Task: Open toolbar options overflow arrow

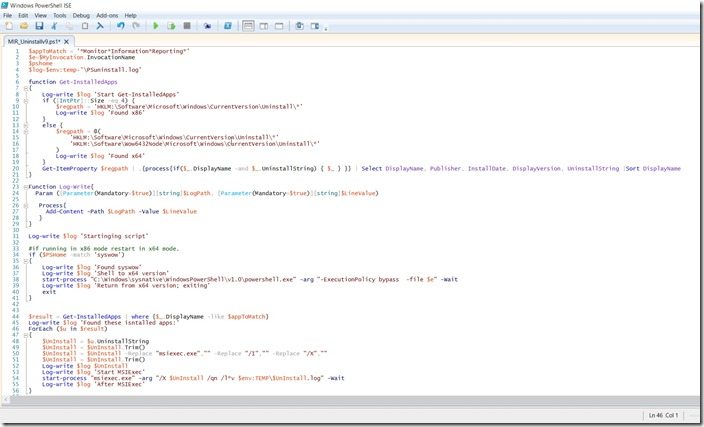Action: coord(326,28)
